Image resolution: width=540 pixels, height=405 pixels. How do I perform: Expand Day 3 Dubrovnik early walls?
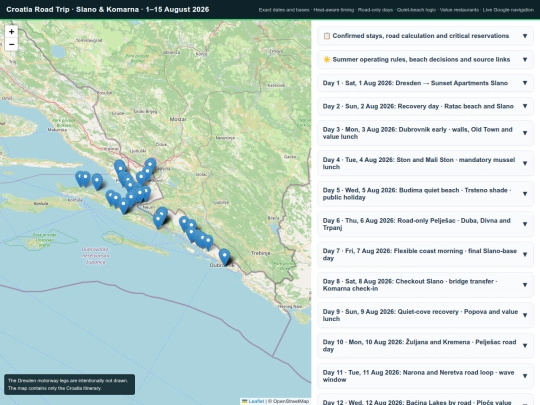(425, 133)
